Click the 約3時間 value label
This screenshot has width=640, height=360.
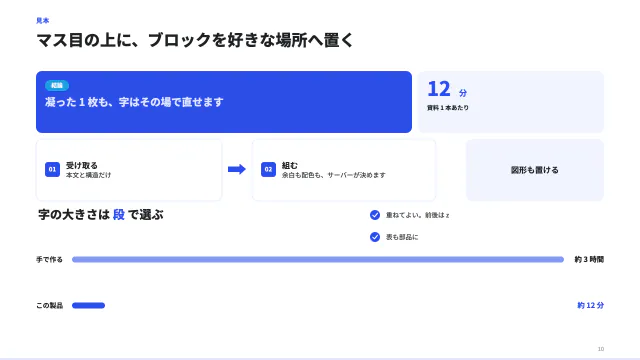tap(589, 260)
